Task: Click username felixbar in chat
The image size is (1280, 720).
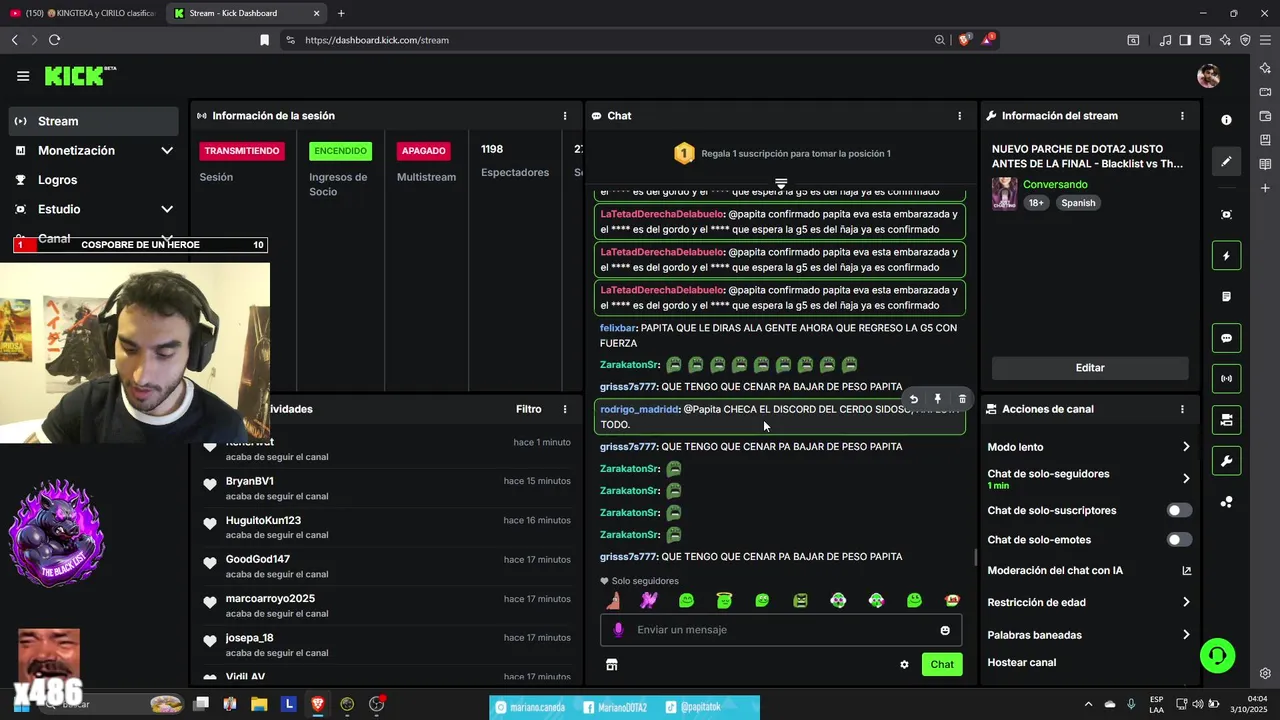Action: (618, 328)
